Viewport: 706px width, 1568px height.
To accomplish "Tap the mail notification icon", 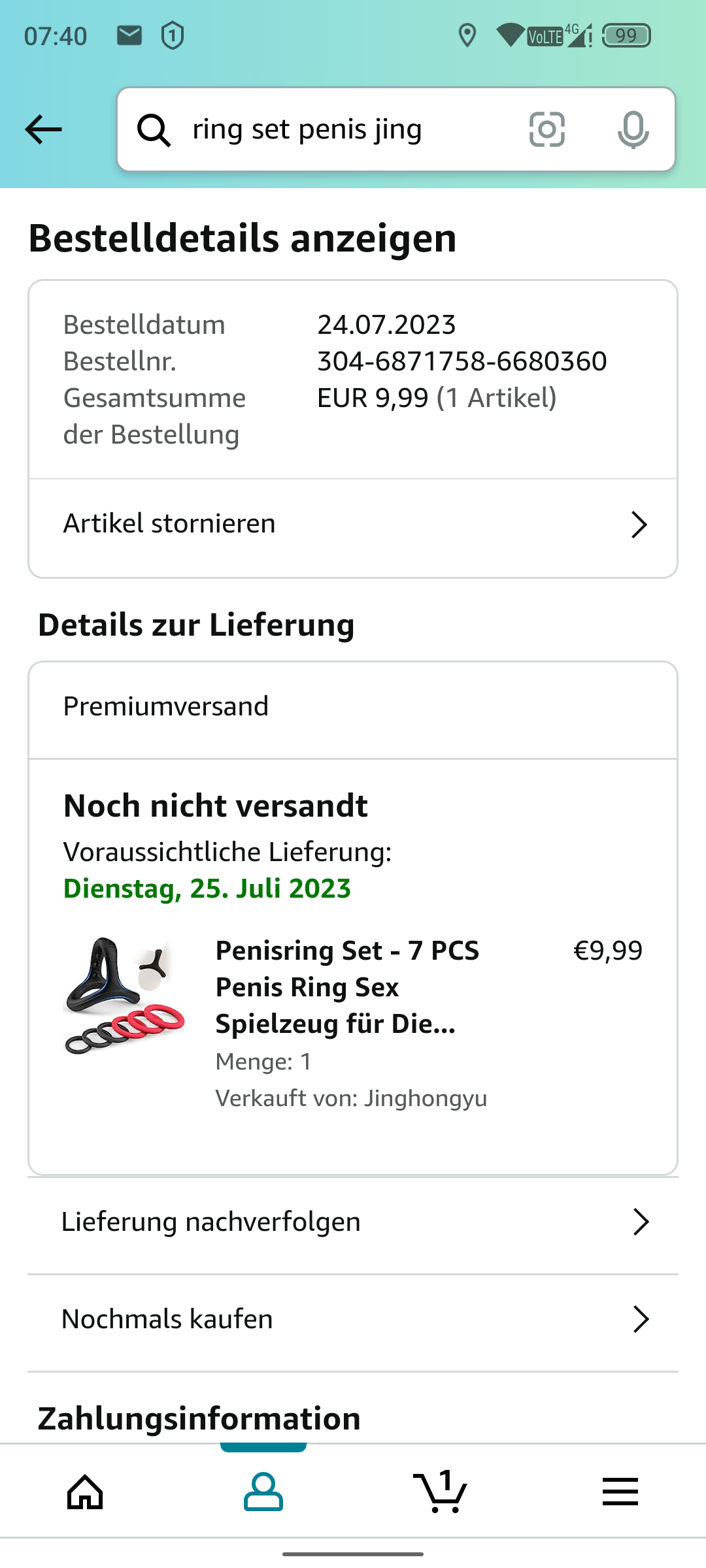I will [x=129, y=35].
